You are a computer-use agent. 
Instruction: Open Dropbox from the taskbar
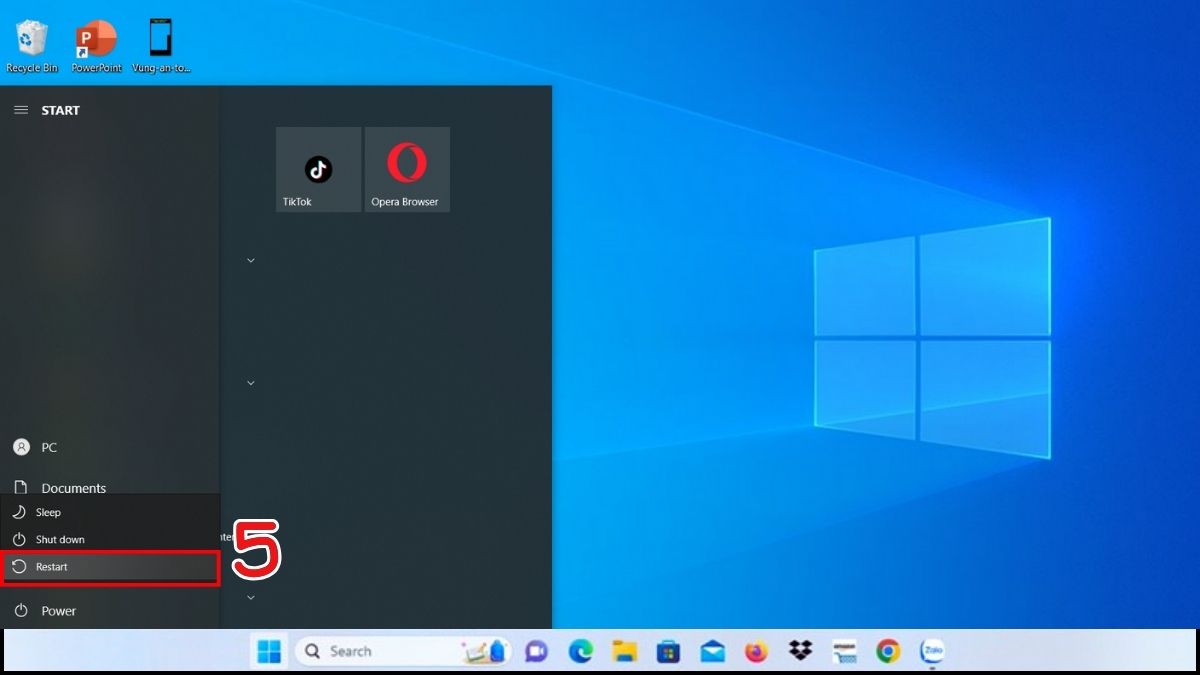click(x=800, y=652)
